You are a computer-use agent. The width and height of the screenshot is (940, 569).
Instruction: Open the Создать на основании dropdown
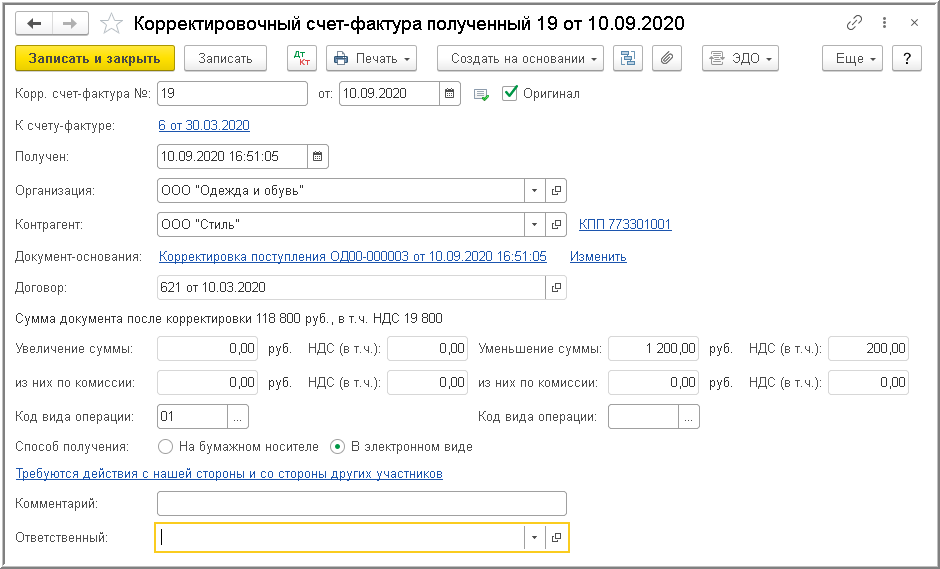click(520, 59)
